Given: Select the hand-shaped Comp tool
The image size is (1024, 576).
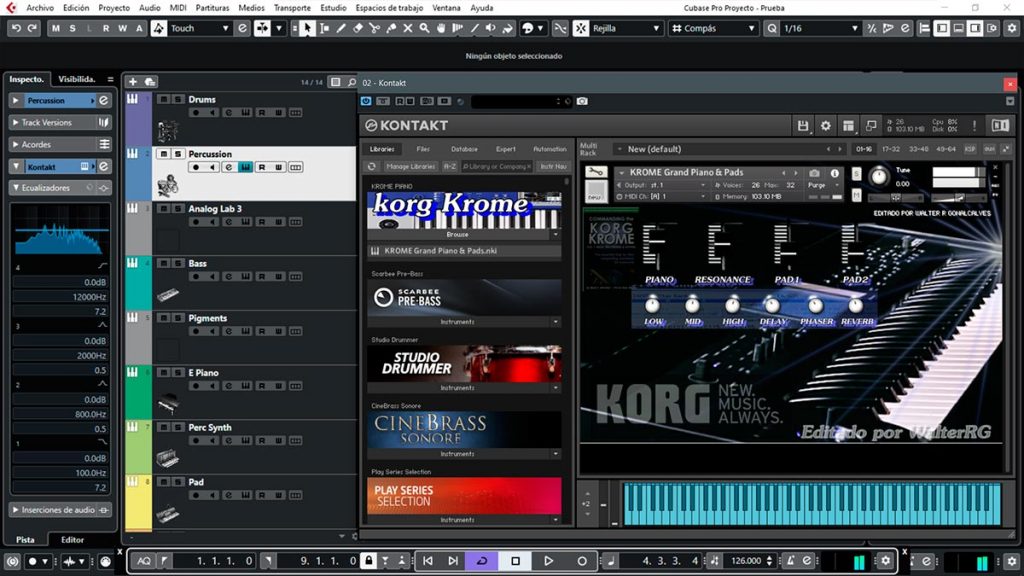Looking at the screenshot, I should coord(441,28).
